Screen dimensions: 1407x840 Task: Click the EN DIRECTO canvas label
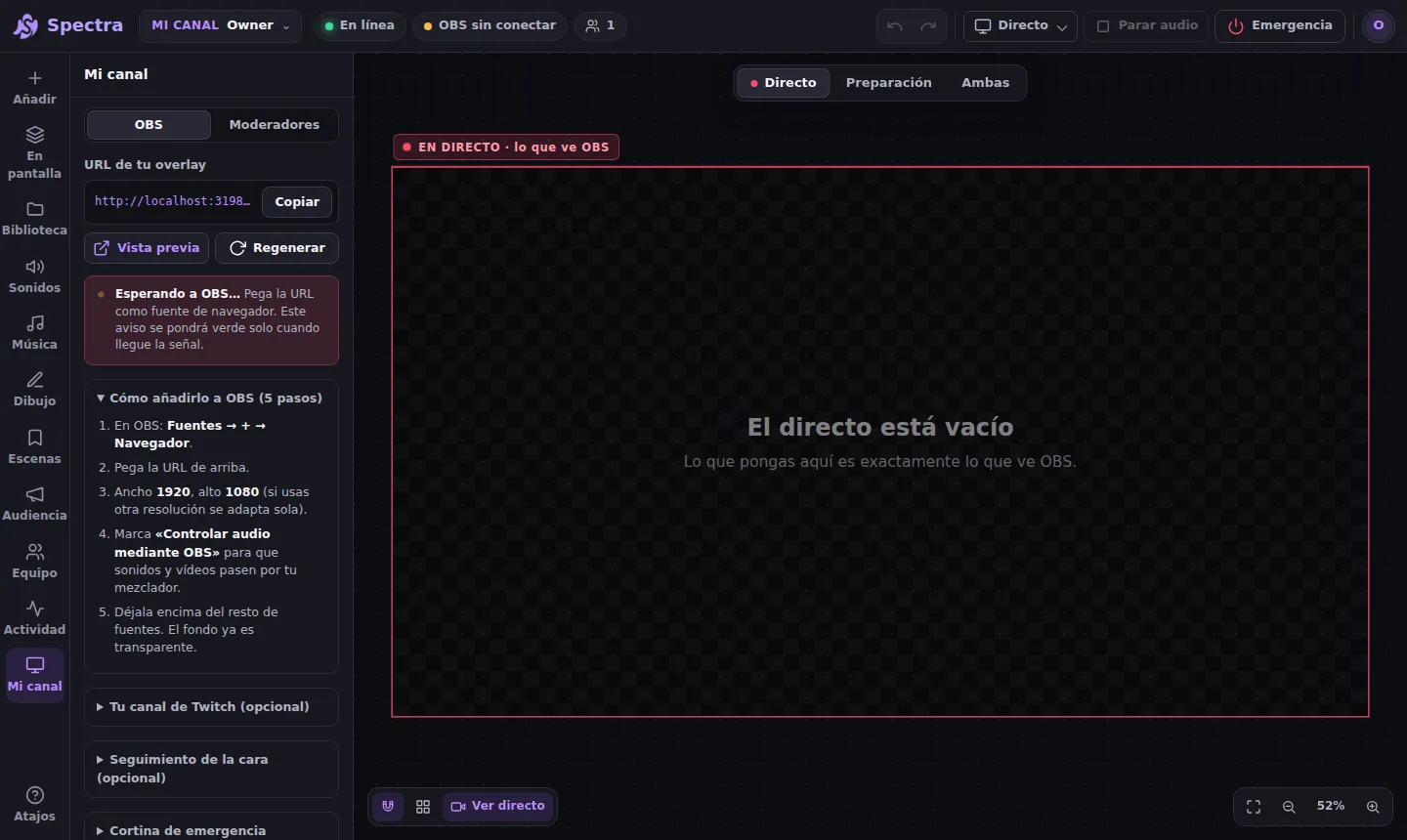click(506, 147)
